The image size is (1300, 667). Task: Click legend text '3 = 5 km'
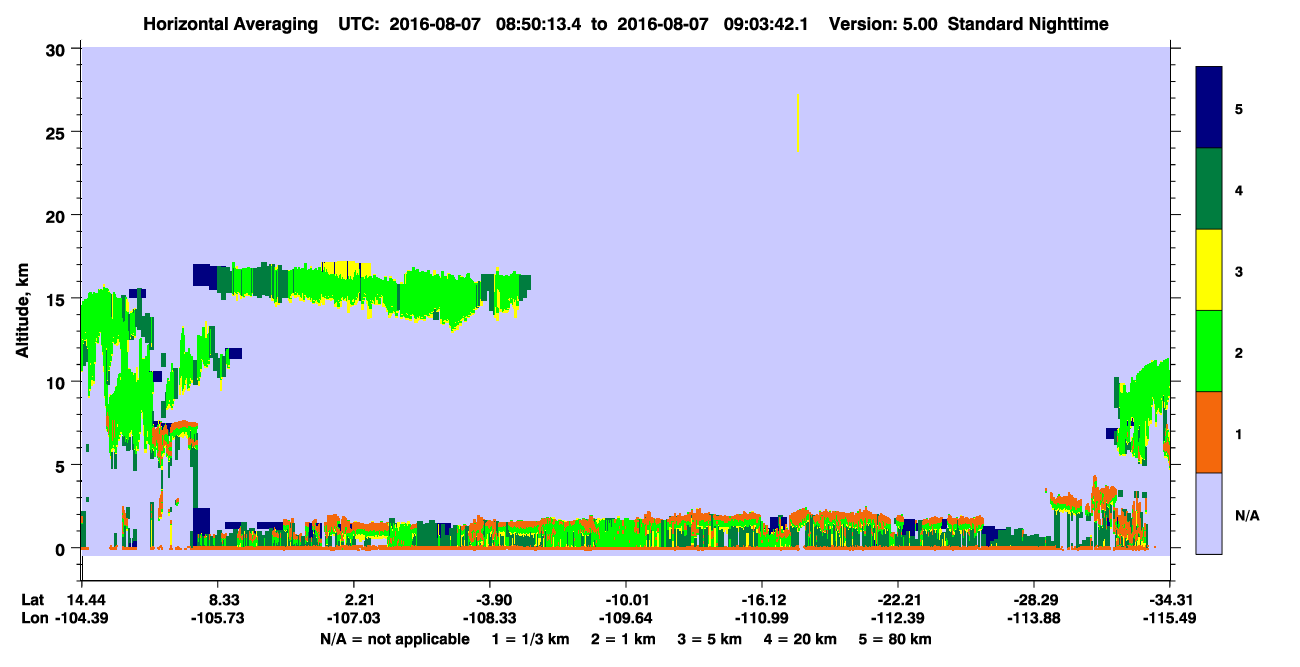point(710,639)
